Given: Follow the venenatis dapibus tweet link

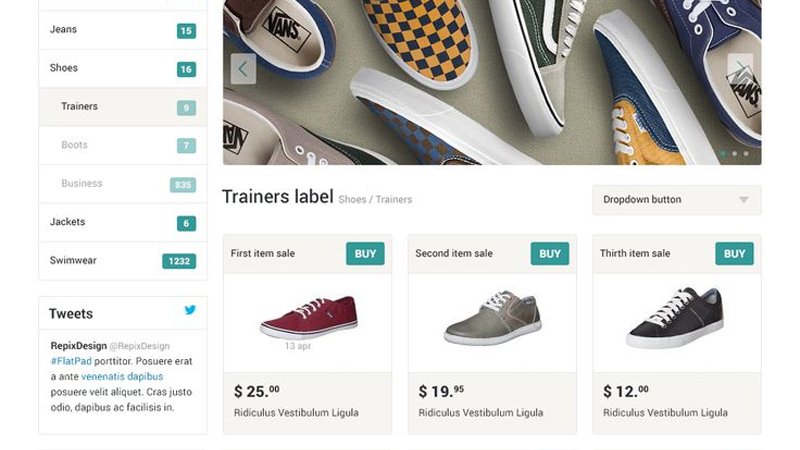Looking at the screenshot, I should pos(122,377).
